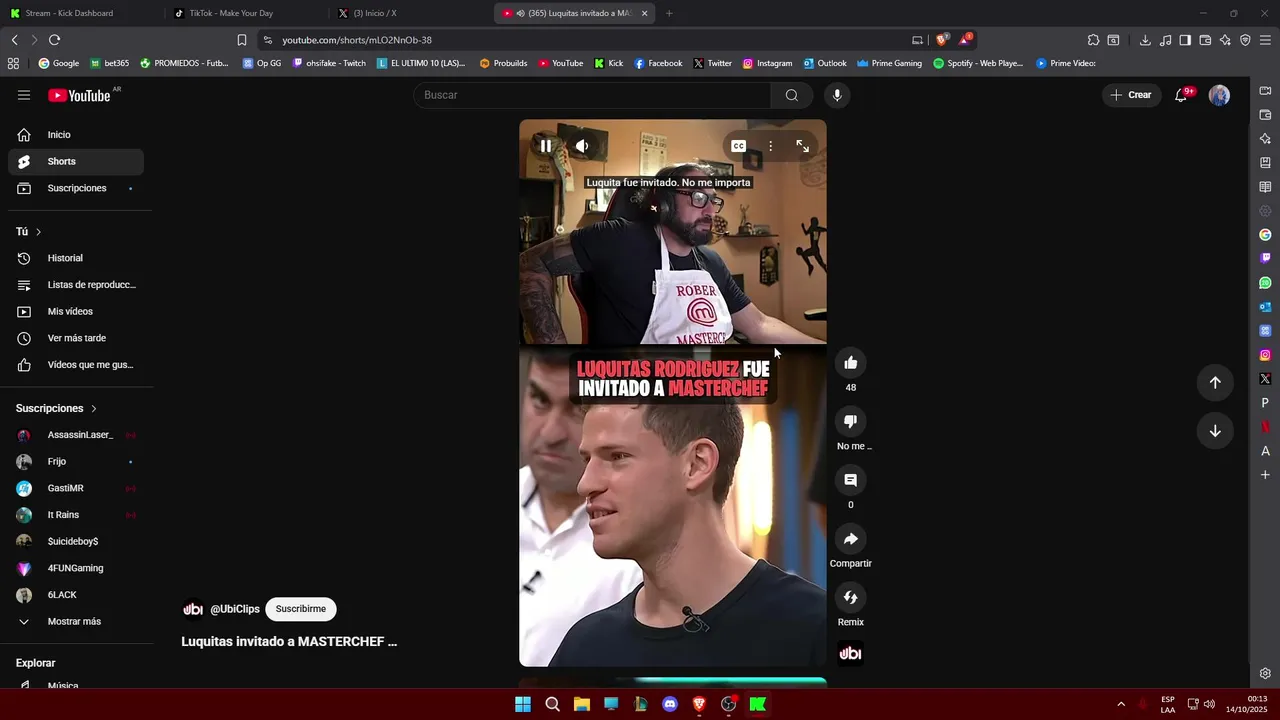Open Discord from taskbar
Viewport: 1280px width, 720px height.
[x=670, y=704]
